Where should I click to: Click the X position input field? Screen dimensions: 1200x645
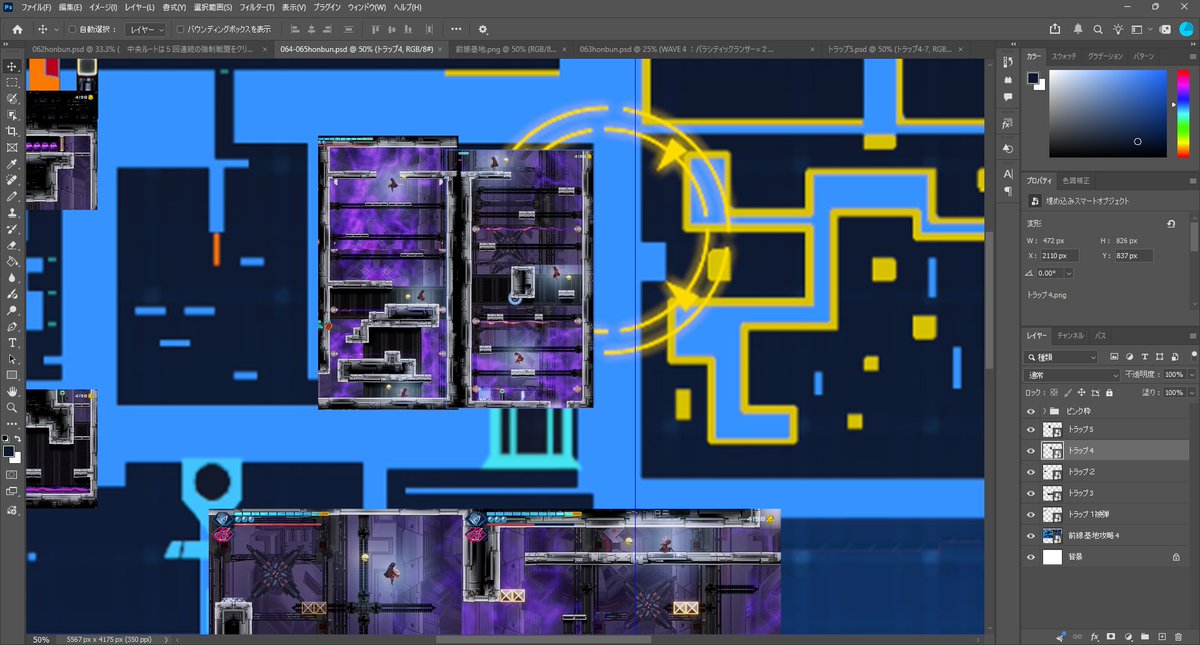coord(1060,256)
